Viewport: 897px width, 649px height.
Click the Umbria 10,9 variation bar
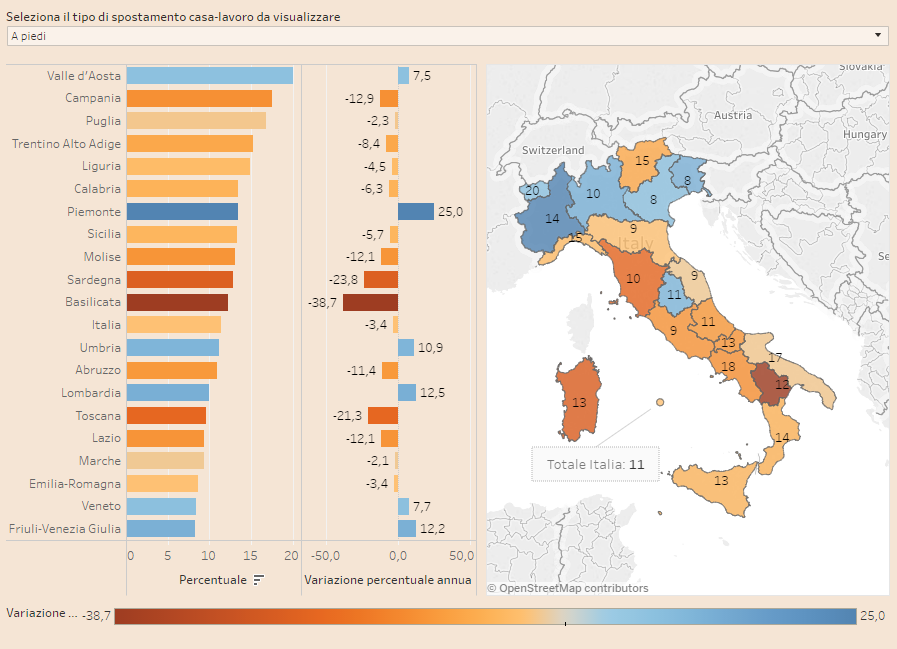(405, 348)
